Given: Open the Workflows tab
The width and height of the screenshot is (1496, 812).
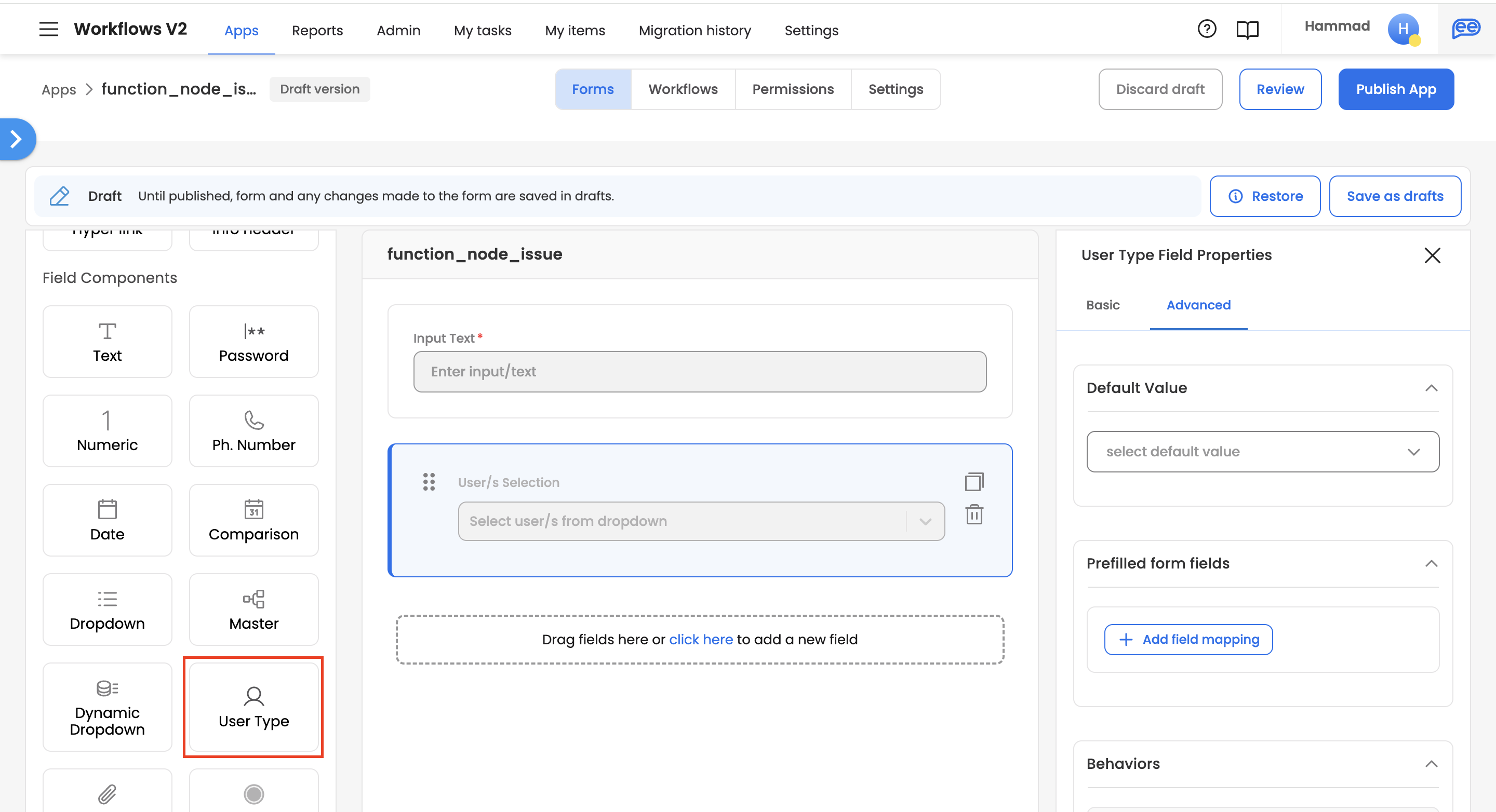Looking at the screenshot, I should (x=683, y=89).
